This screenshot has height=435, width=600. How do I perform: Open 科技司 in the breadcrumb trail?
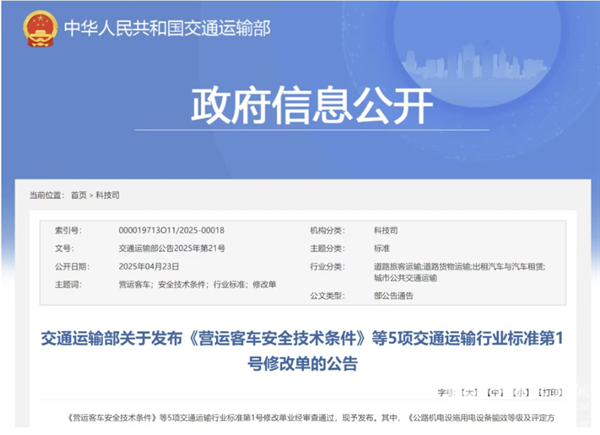(109, 194)
